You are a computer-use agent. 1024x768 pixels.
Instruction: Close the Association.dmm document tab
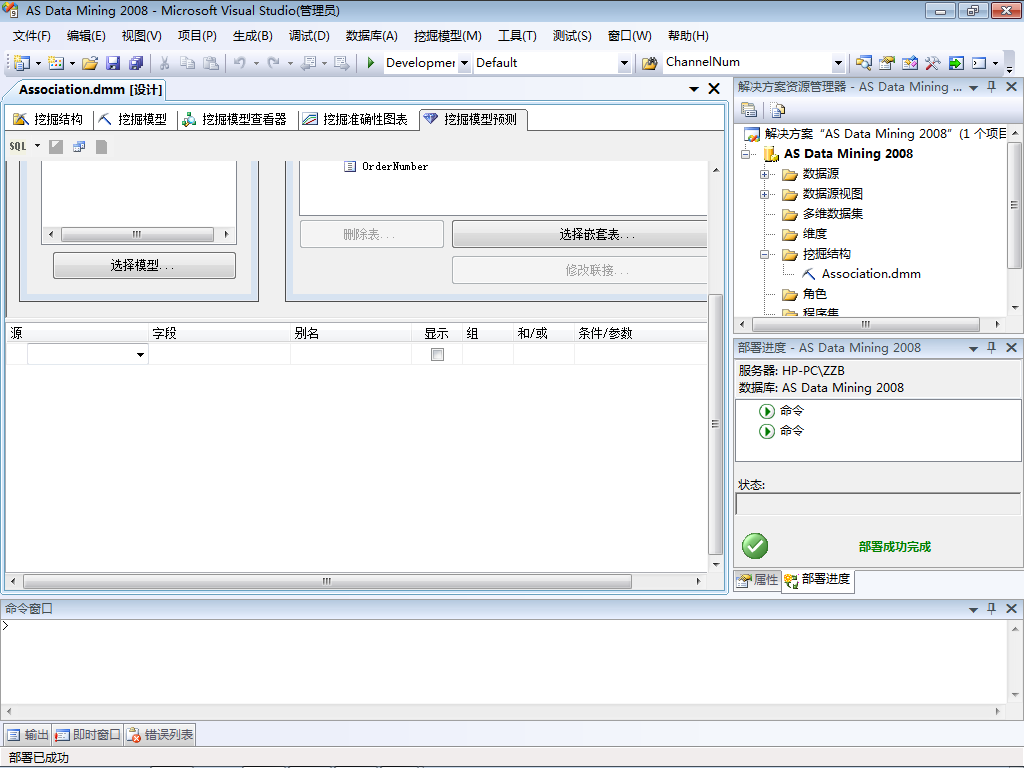714,89
